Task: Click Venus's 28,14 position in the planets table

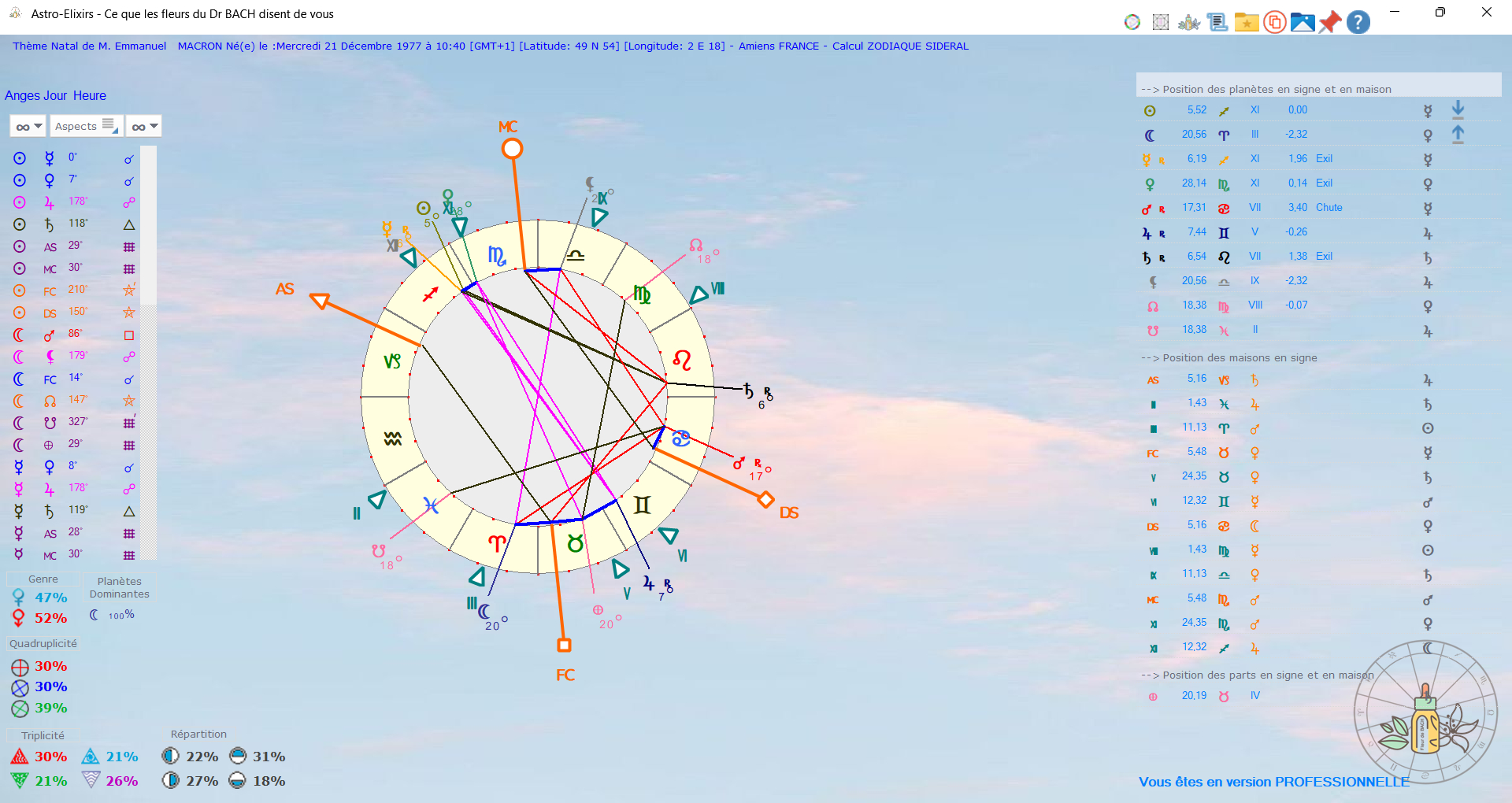Action: [x=1194, y=183]
